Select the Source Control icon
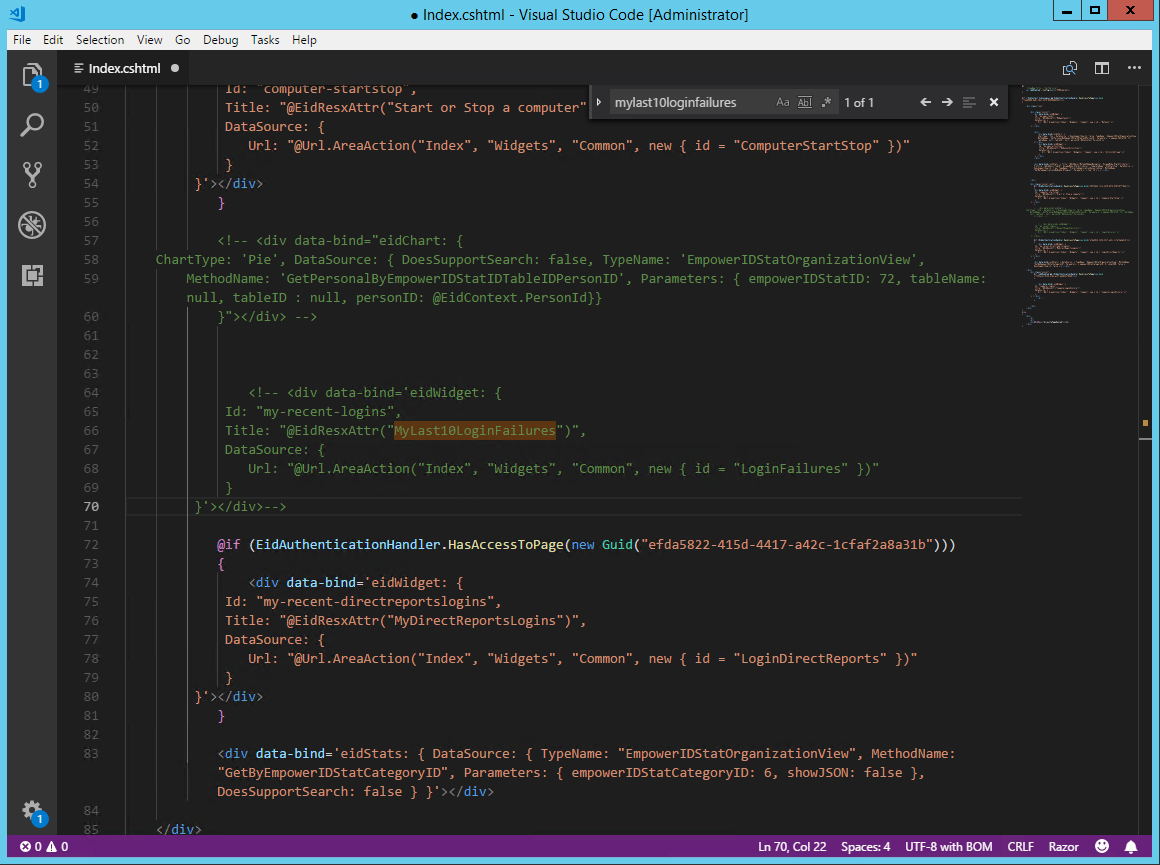Viewport: 1160px width, 865px height. tap(32, 175)
